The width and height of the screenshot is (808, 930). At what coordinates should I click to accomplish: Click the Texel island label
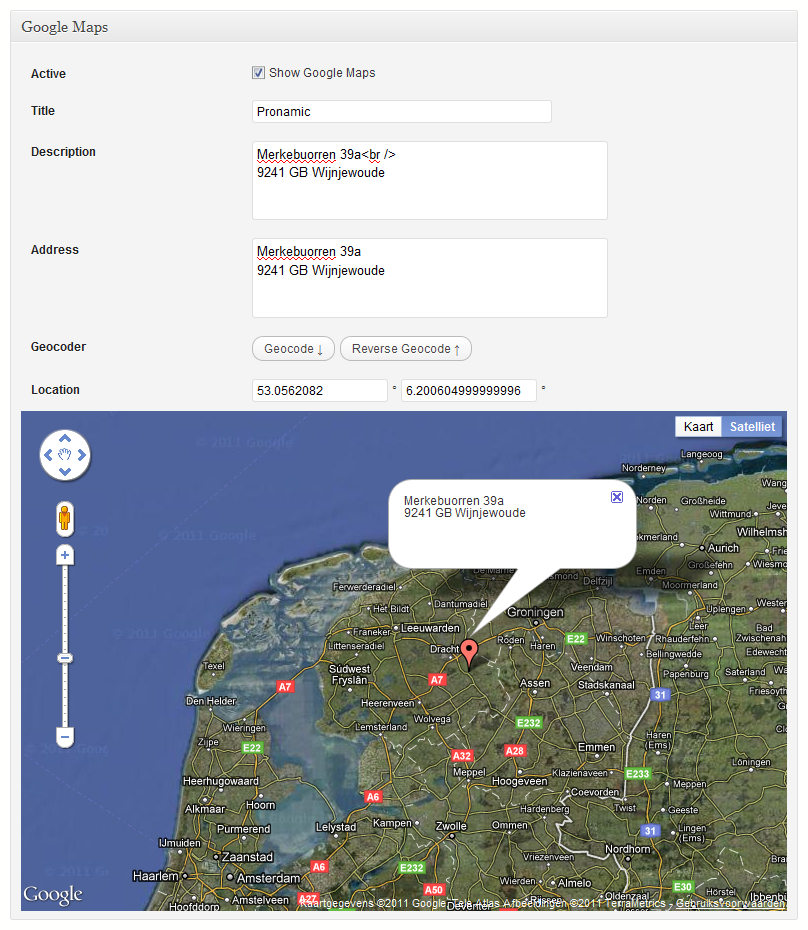tap(214, 666)
